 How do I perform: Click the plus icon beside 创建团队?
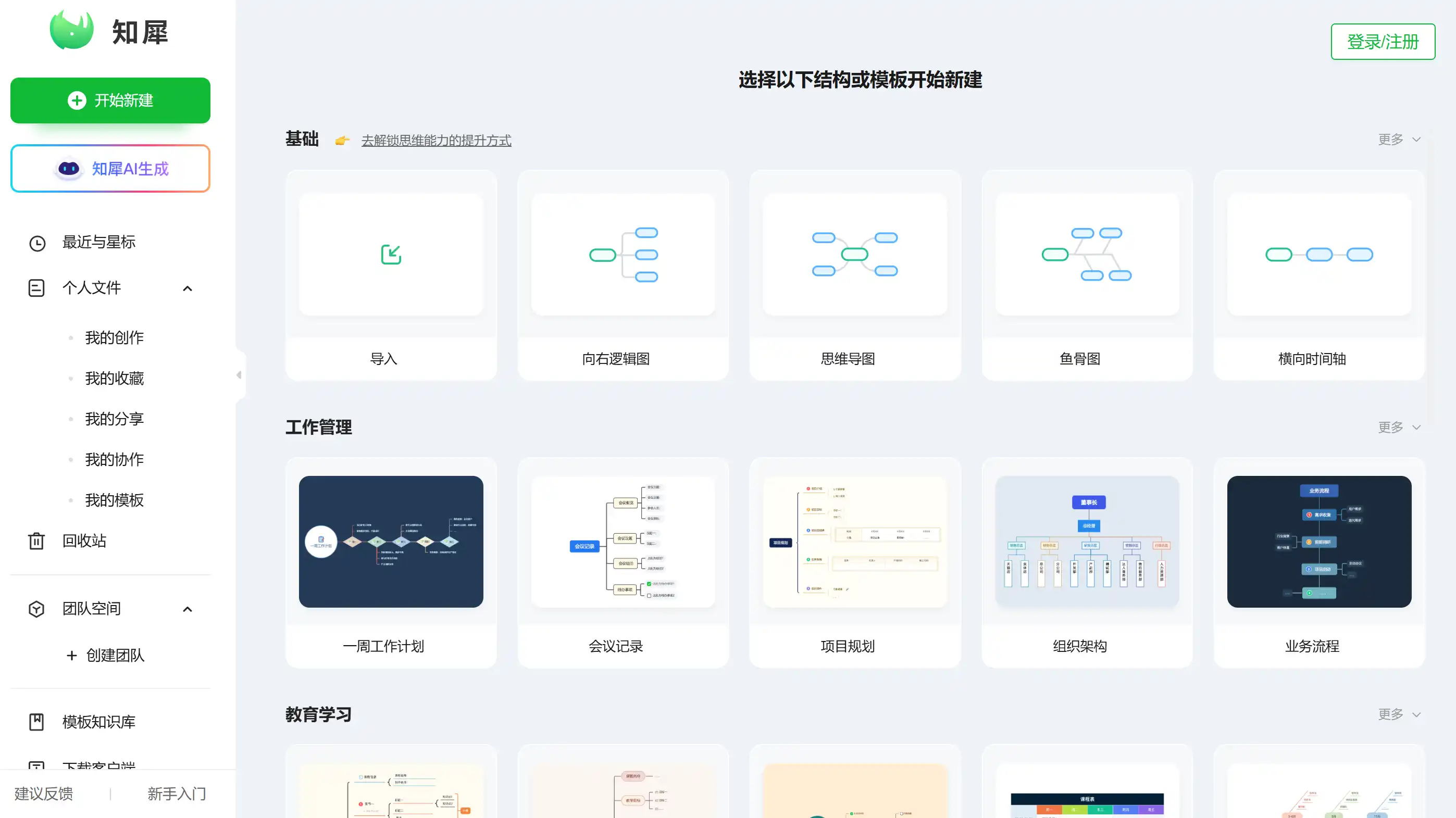click(x=71, y=656)
